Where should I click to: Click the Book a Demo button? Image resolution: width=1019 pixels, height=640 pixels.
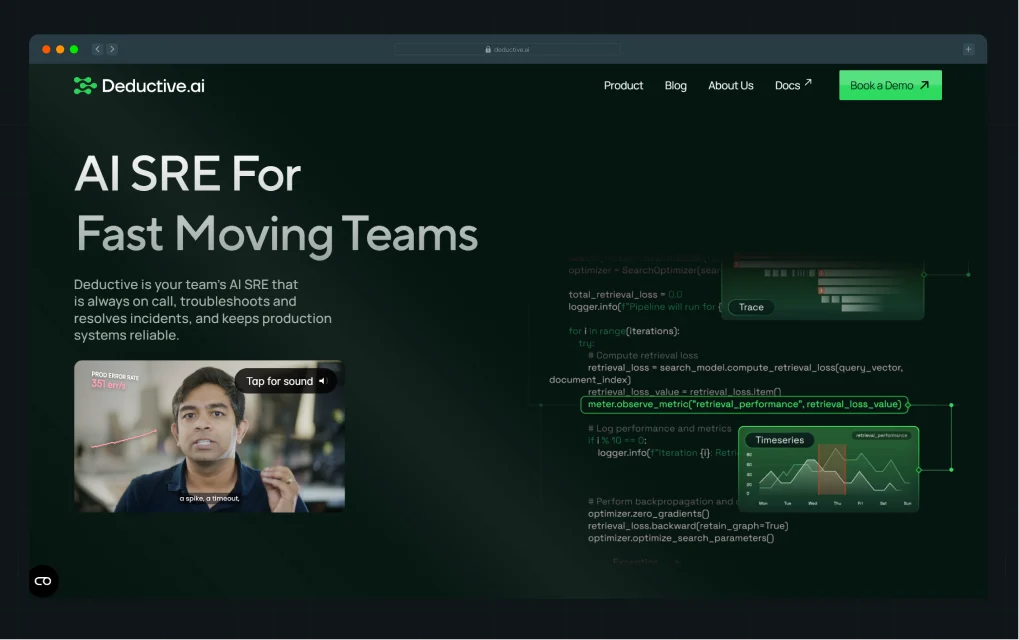click(890, 85)
